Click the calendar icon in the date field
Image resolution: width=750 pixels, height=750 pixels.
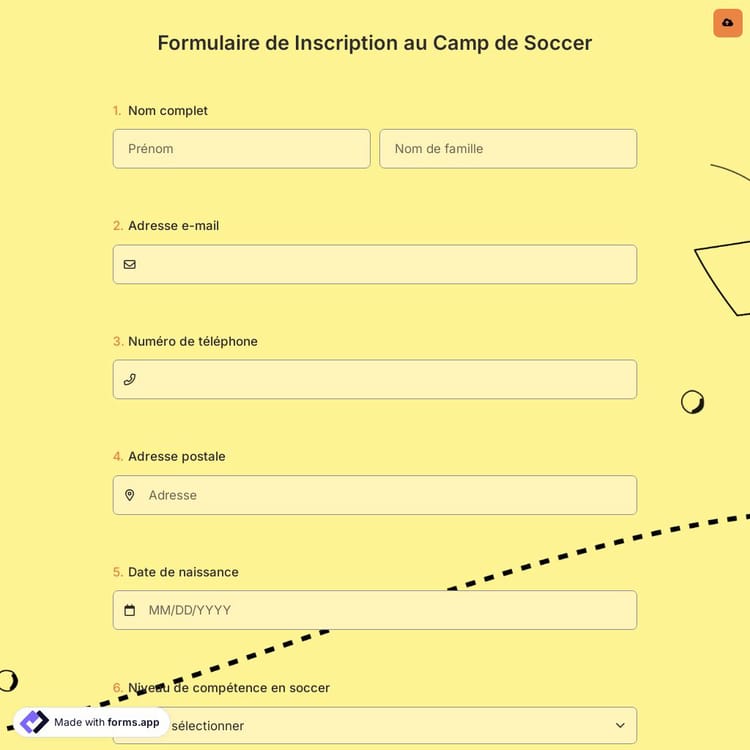(130, 610)
